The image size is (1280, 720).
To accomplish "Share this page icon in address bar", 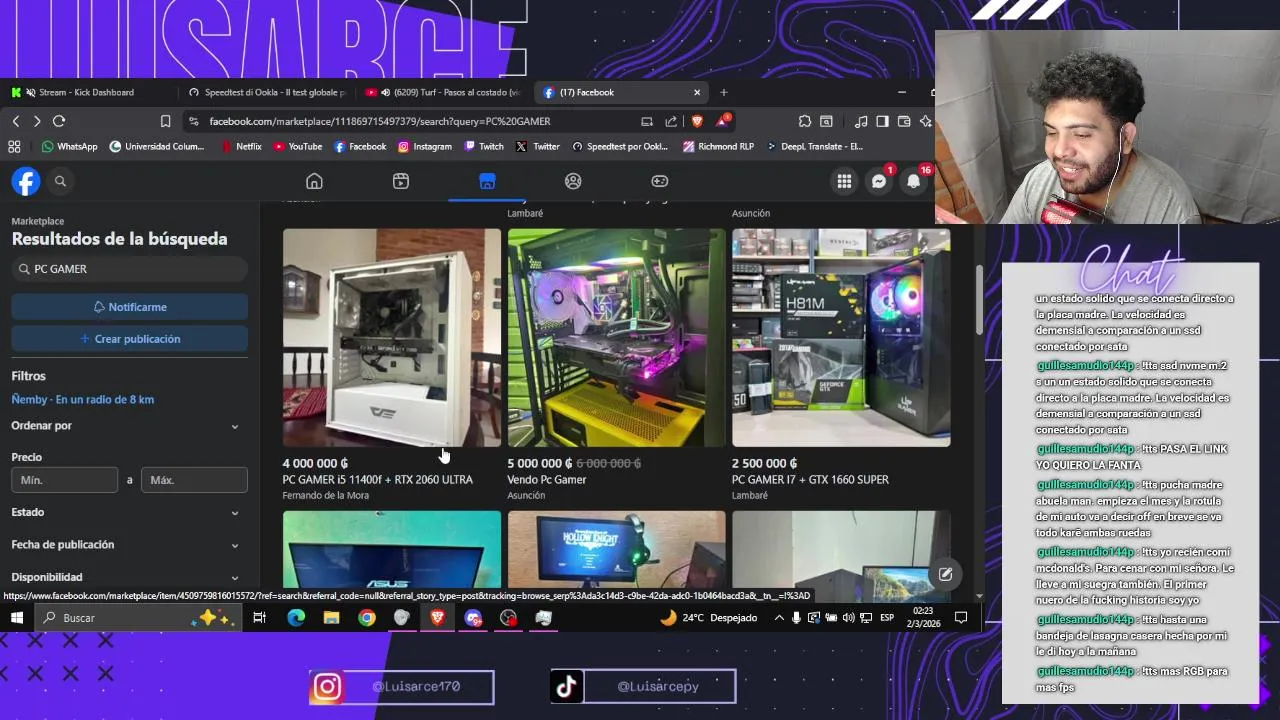I will [671, 121].
